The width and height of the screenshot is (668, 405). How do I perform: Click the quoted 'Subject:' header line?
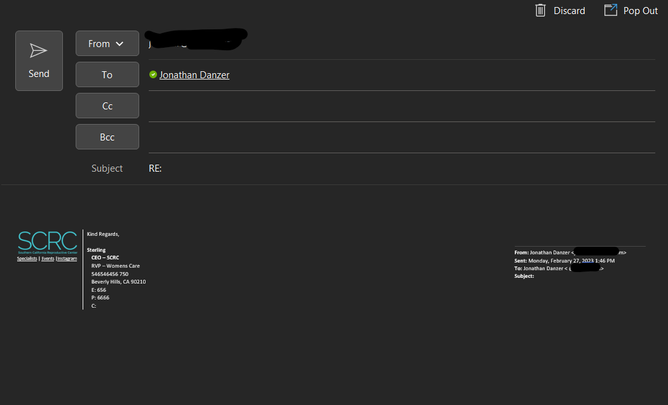click(x=524, y=276)
